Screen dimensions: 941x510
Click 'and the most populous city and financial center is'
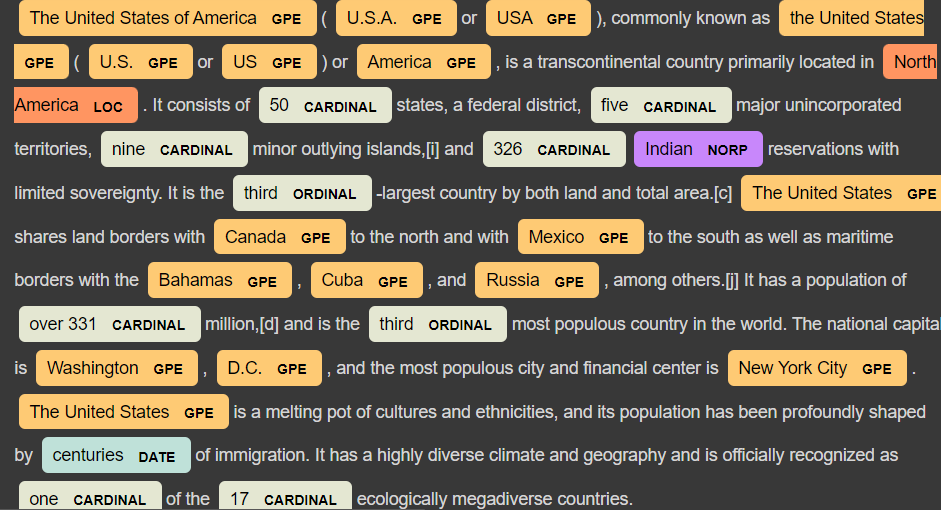527,368
